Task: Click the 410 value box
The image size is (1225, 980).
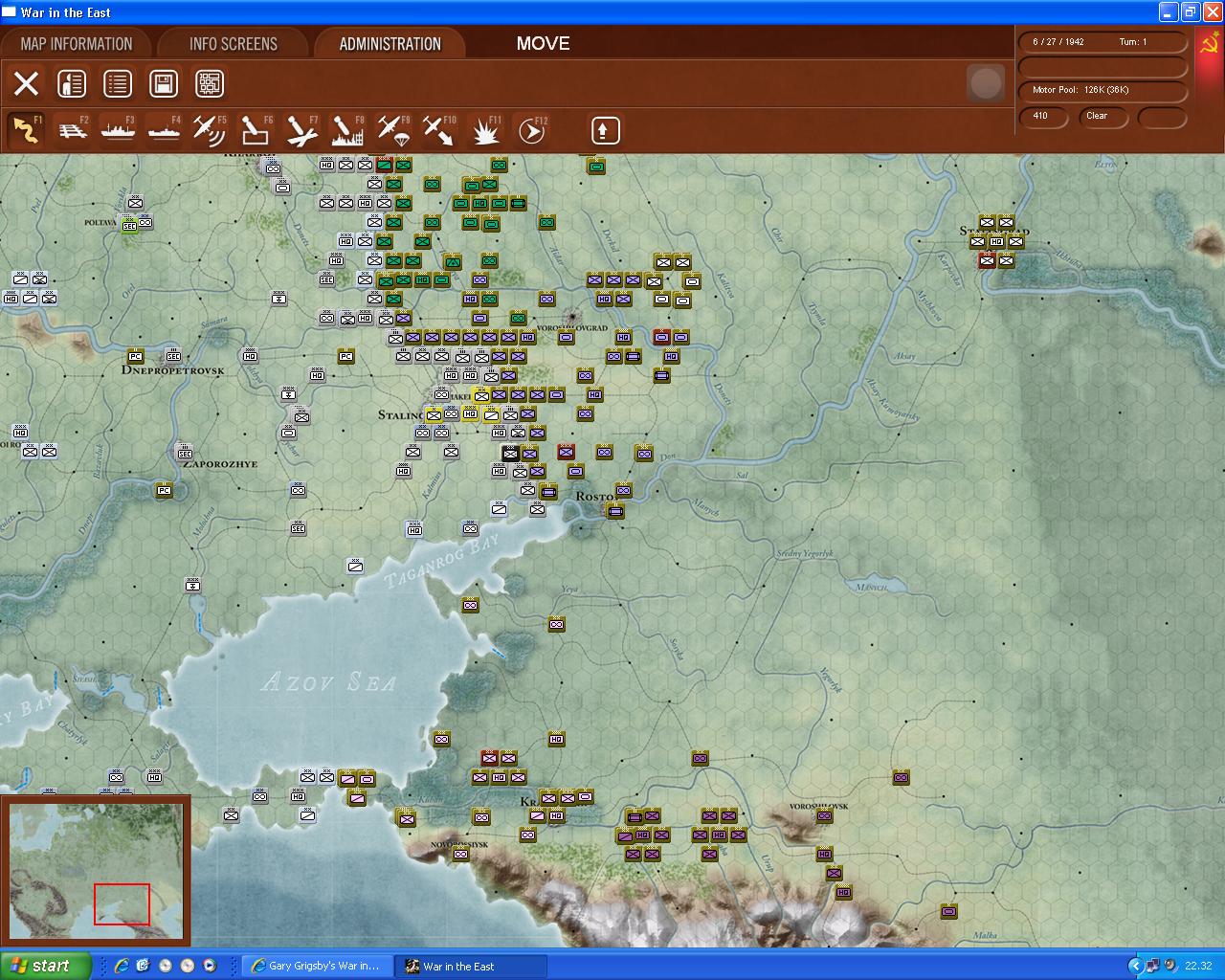Action: [1043, 117]
